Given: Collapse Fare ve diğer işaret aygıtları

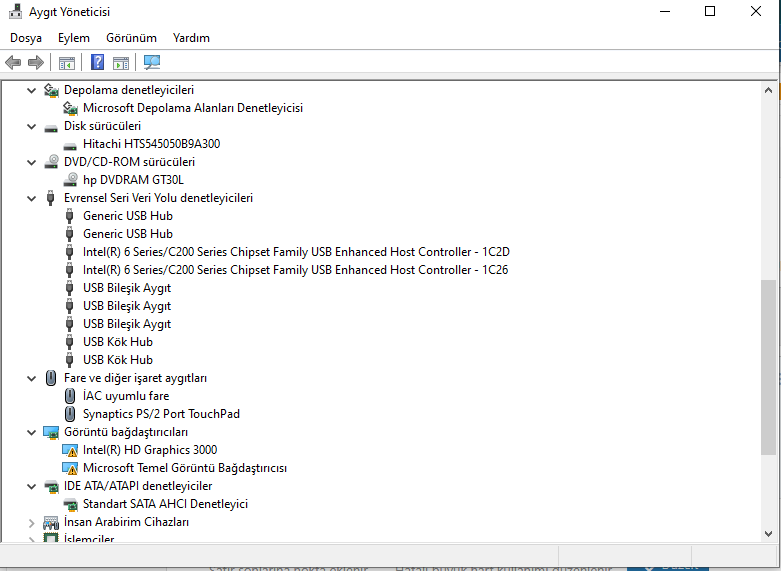Looking at the screenshot, I should [31, 378].
